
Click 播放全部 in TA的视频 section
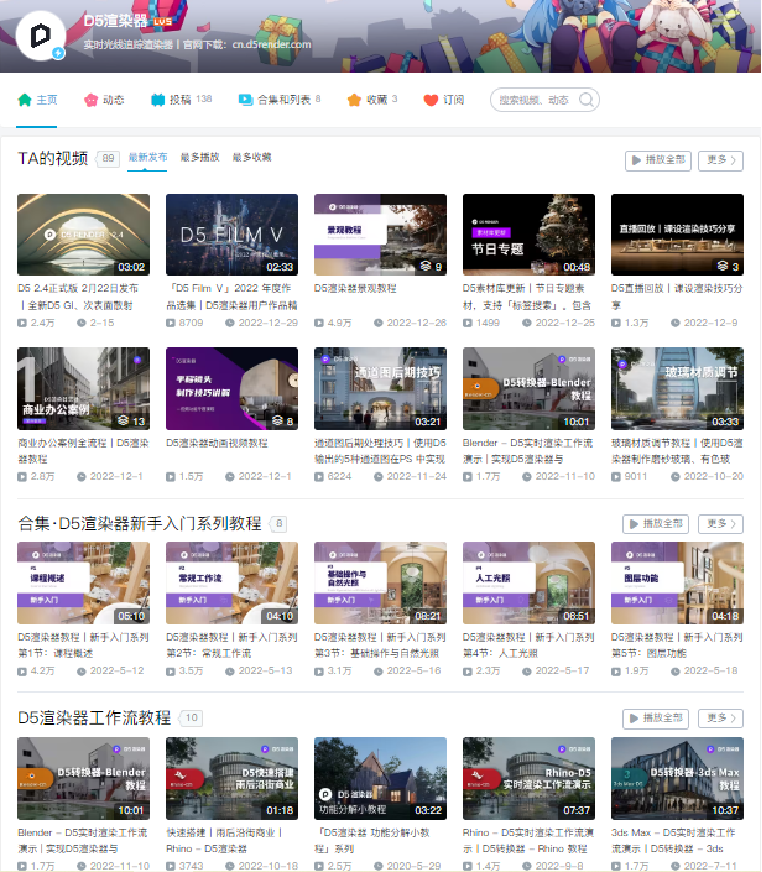click(x=658, y=160)
